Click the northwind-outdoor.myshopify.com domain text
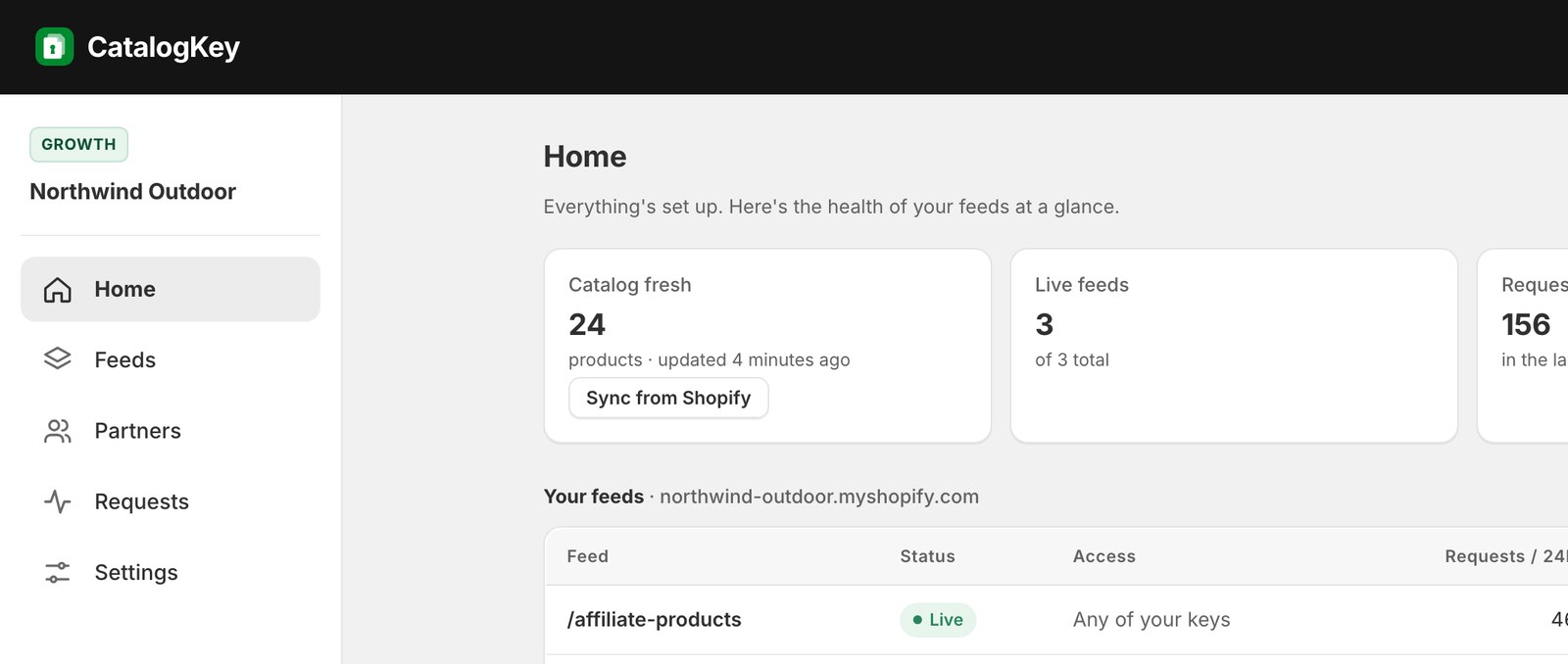The width and height of the screenshot is (1568, 664). point(819,497)
